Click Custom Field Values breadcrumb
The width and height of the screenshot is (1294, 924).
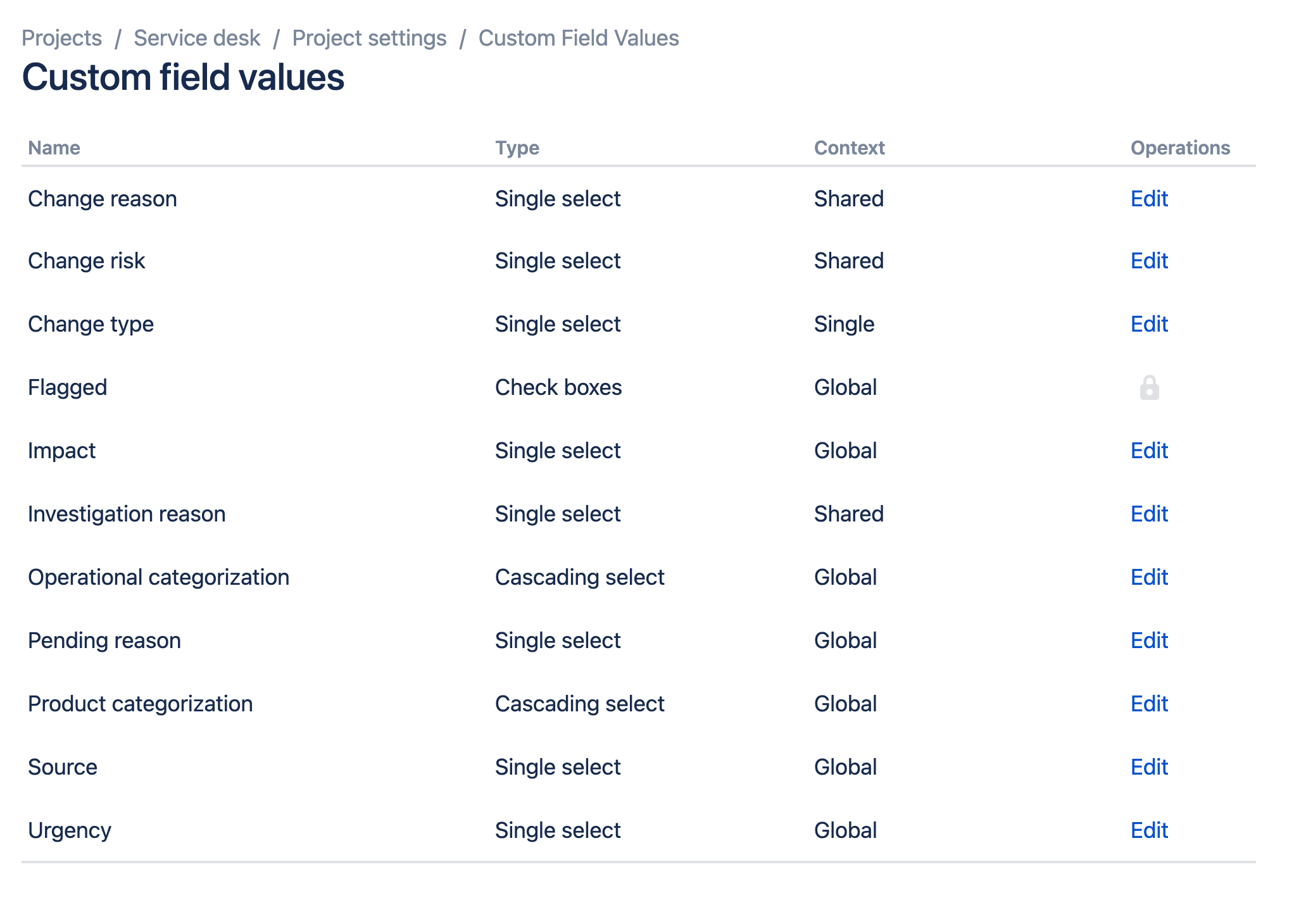click(x=579, y=38)
